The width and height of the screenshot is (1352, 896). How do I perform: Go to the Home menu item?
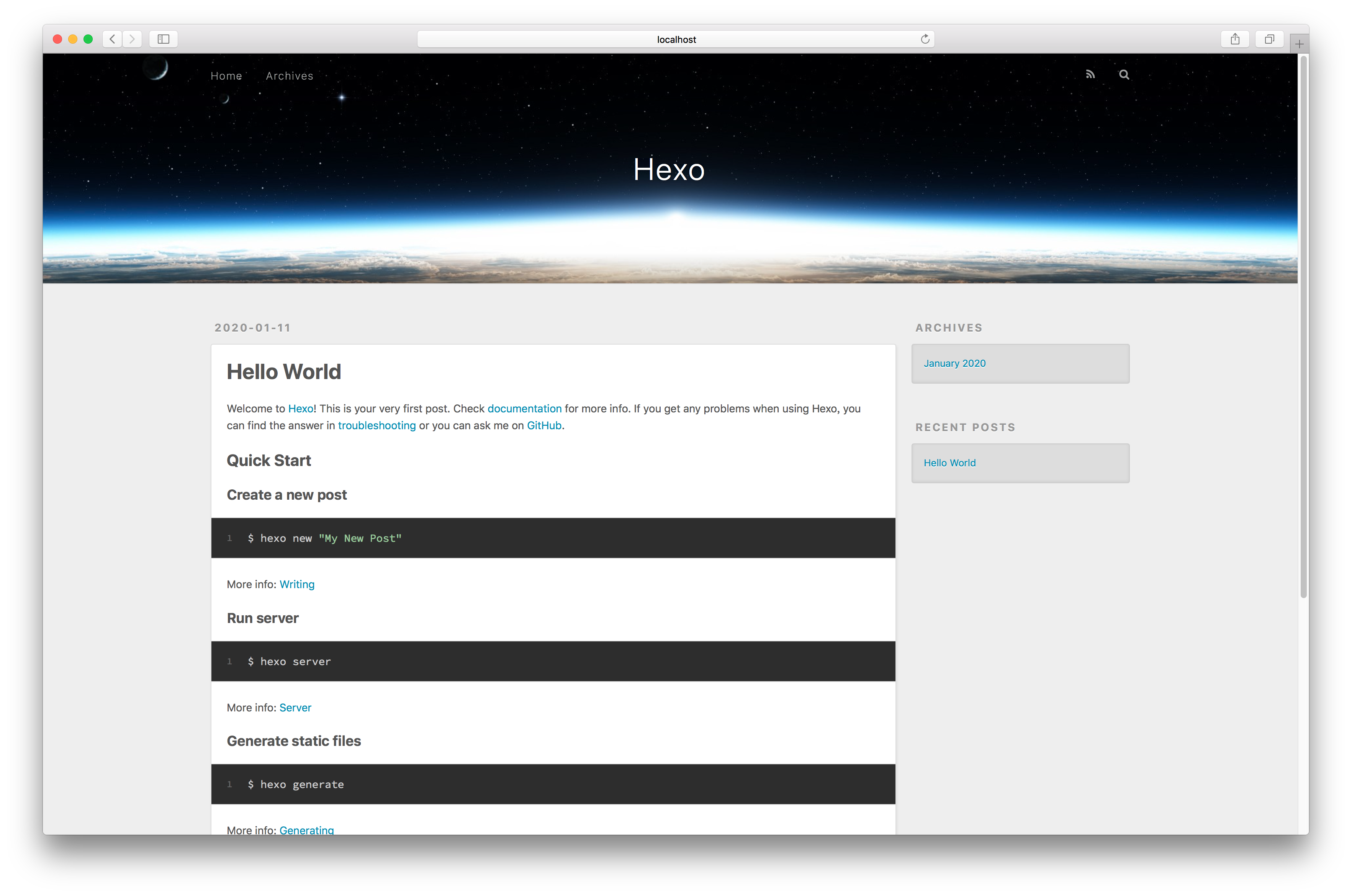tap(226, 76)
